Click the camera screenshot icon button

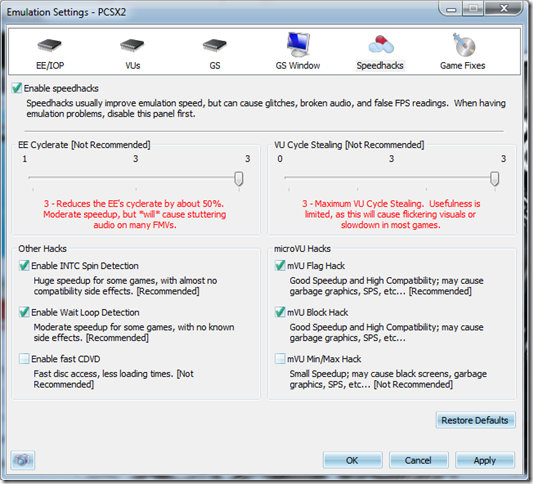(23, 460)
